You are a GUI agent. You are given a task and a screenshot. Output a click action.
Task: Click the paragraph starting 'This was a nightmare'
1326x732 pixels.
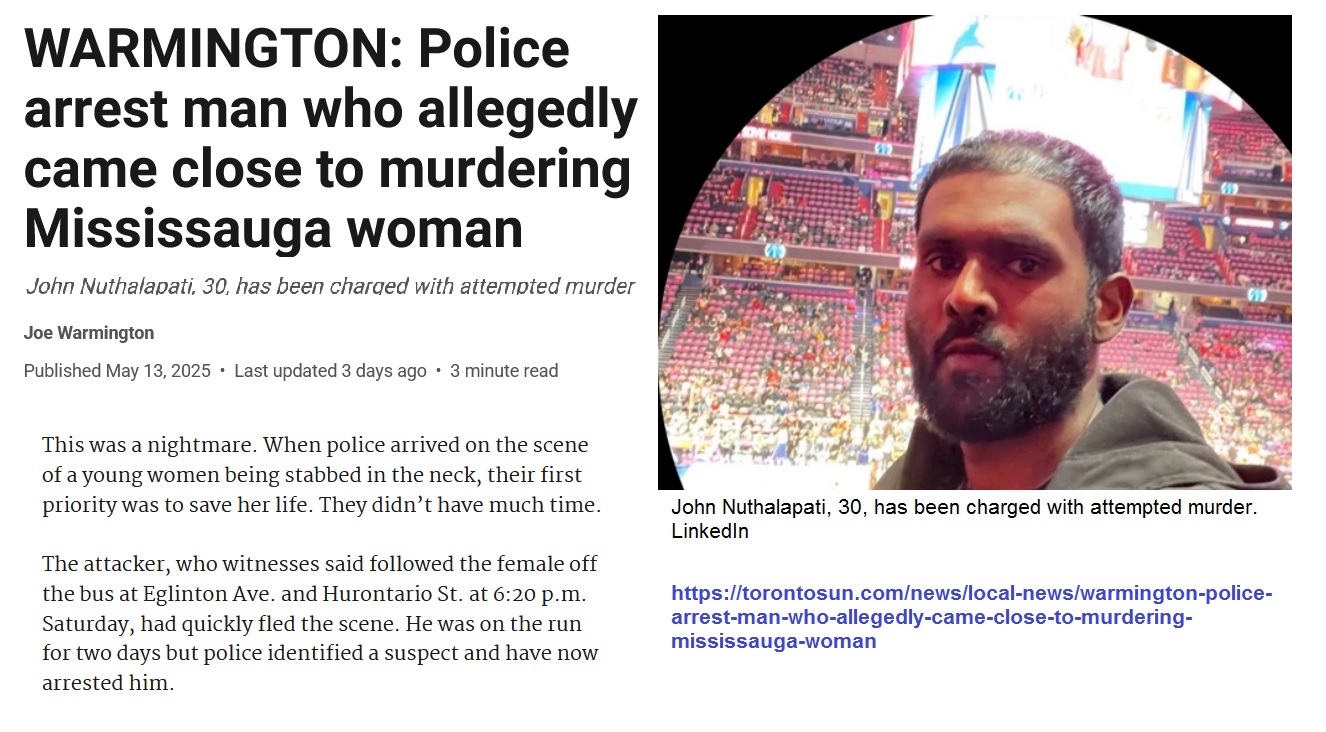(x=321, y=475)
